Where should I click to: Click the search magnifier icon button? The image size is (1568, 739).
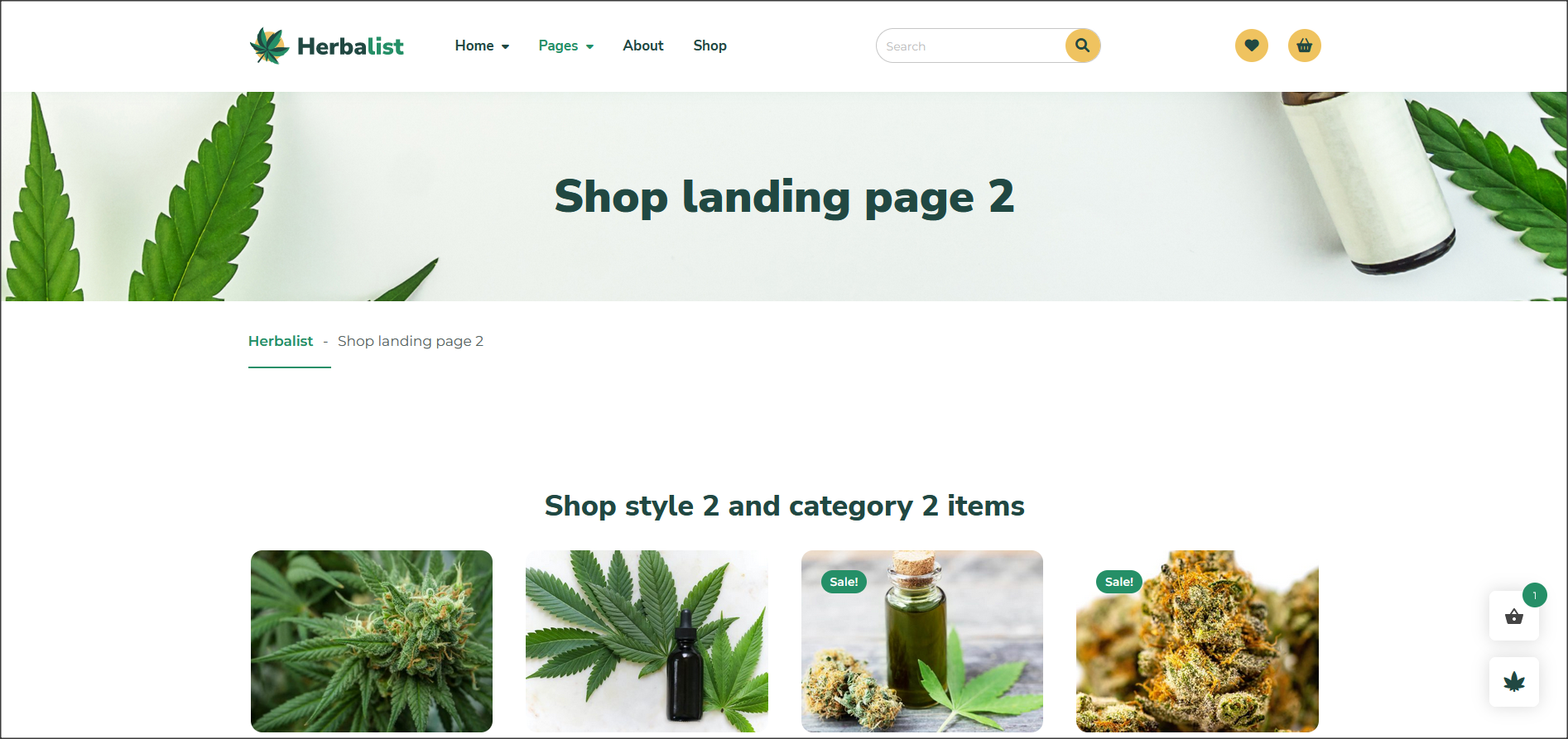pos(1082,46)
